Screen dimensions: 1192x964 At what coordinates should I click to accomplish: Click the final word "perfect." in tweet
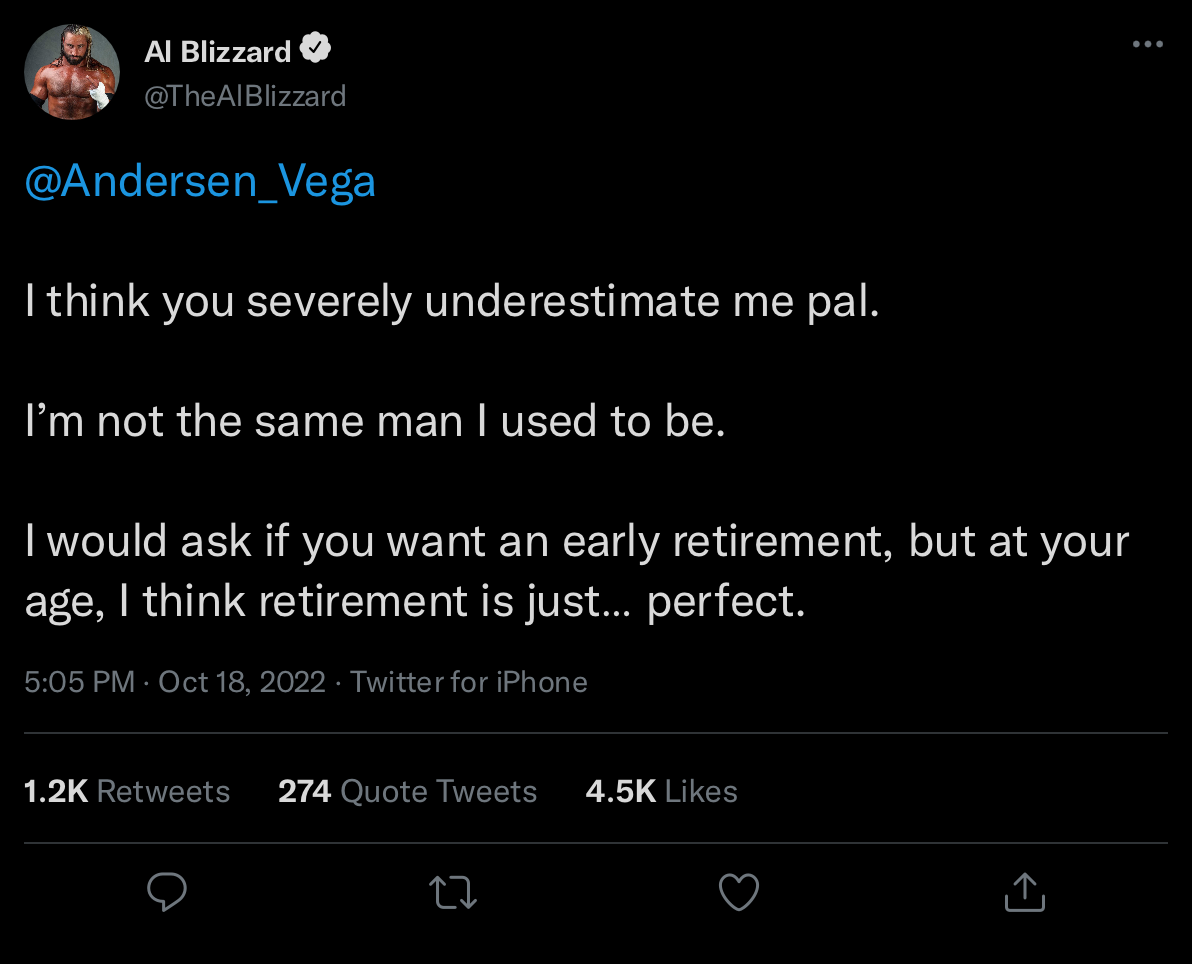point(726,601)
